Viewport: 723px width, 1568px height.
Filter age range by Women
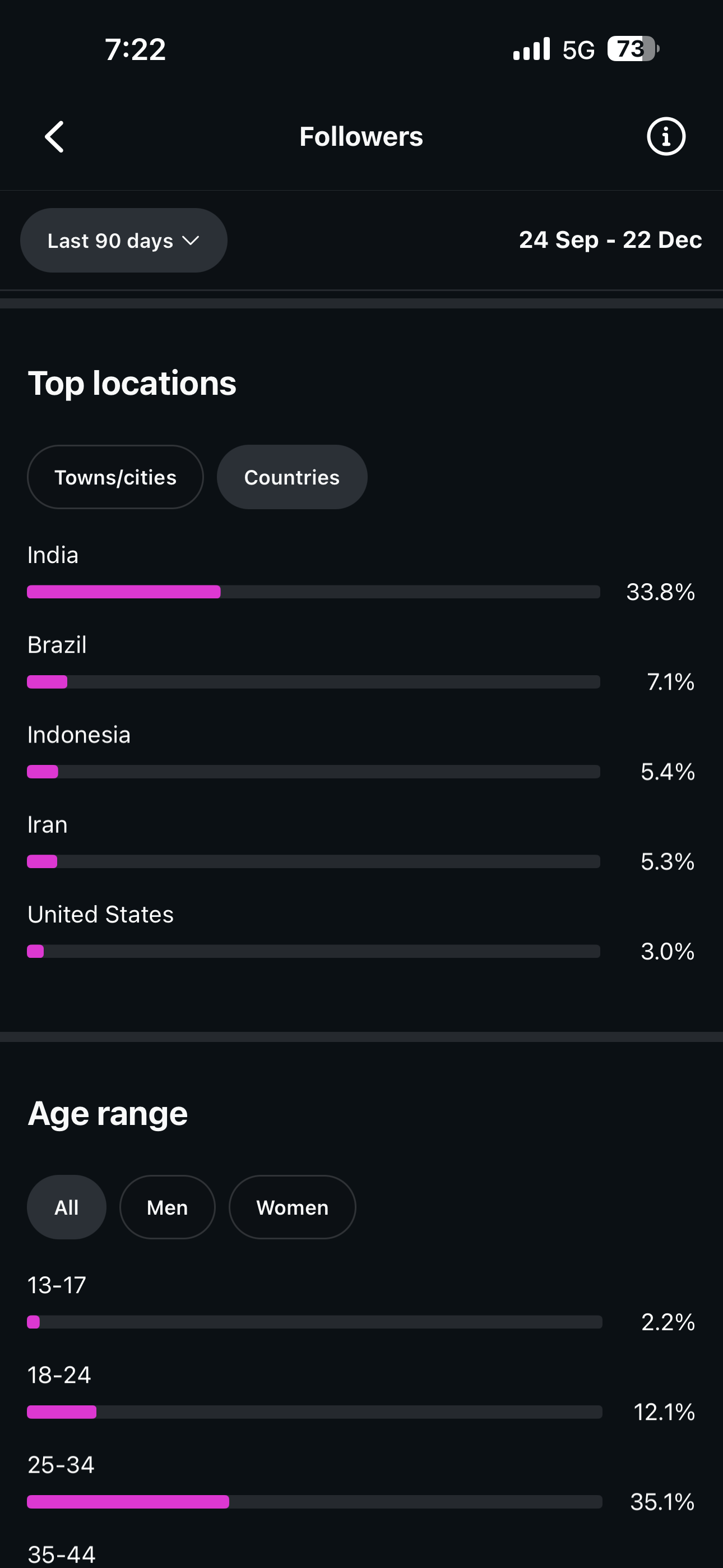[x=292, y=1207]
